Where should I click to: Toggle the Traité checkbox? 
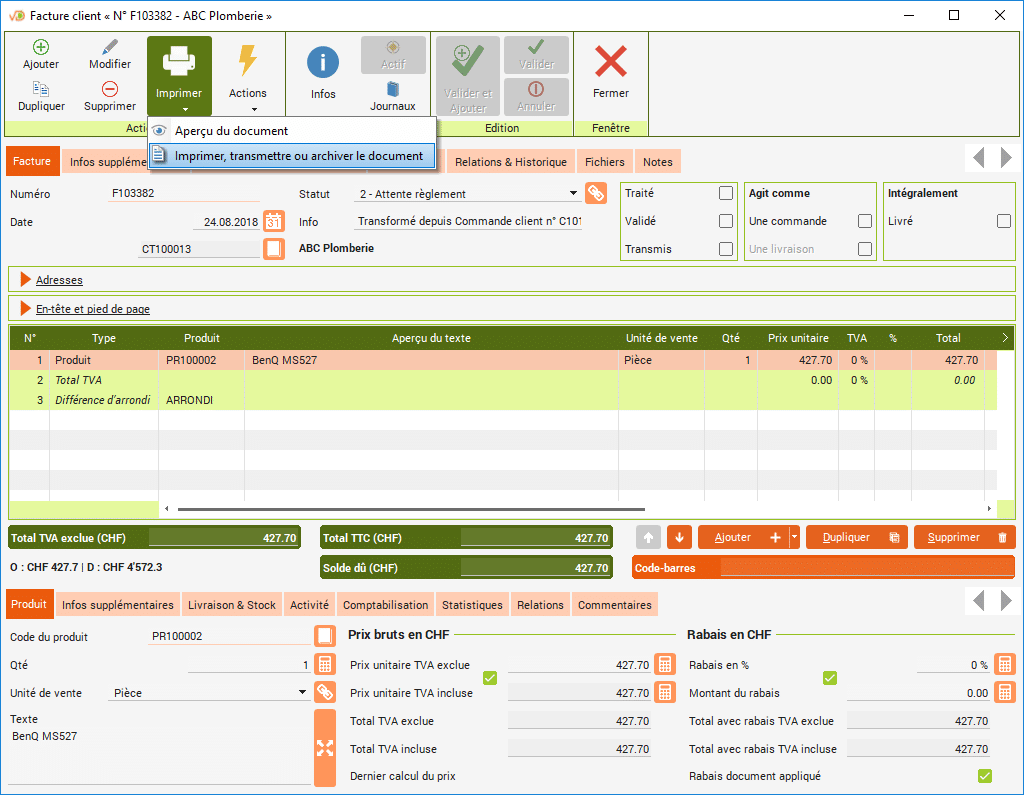(x=726, y=194)
